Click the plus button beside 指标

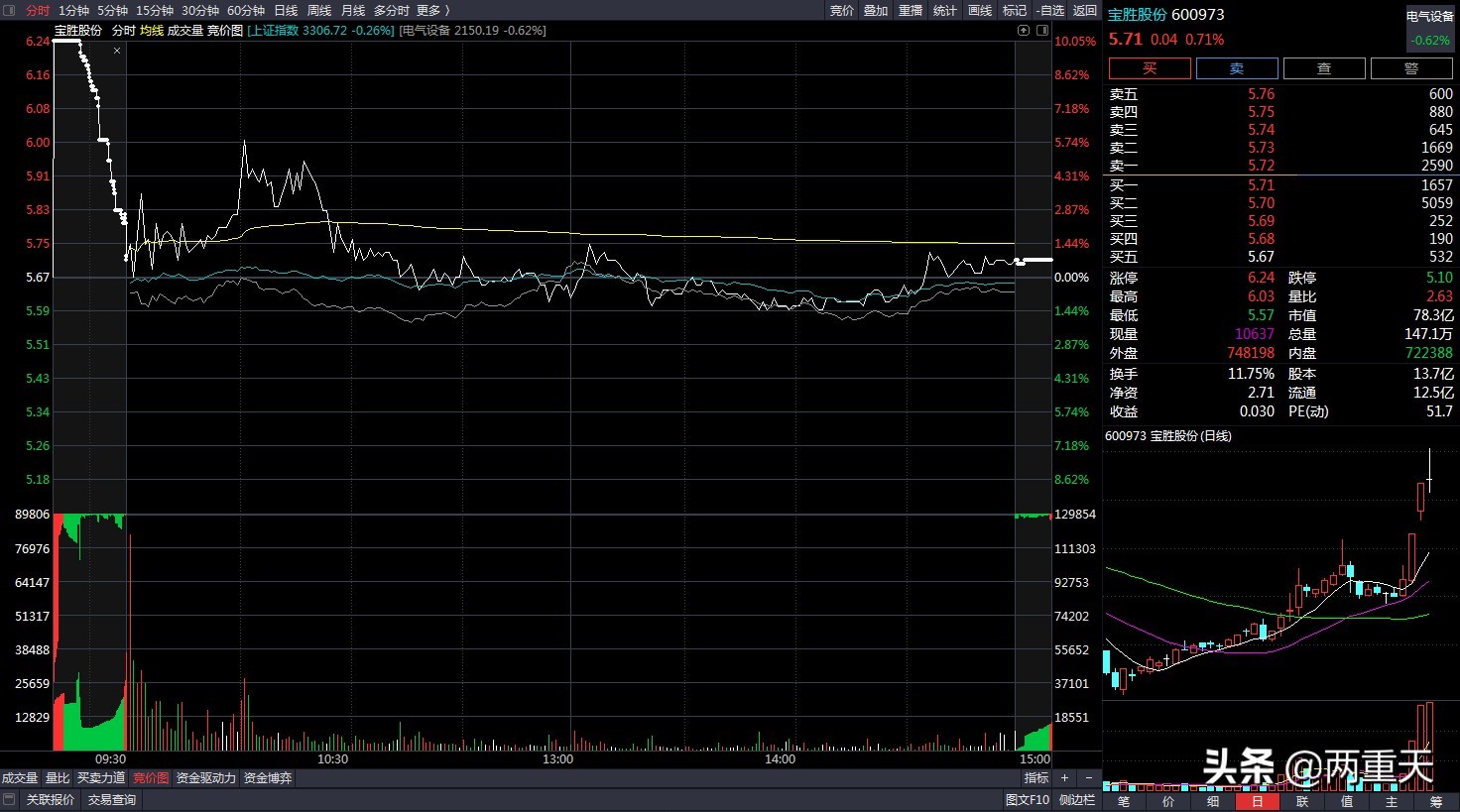point(1064,778)
